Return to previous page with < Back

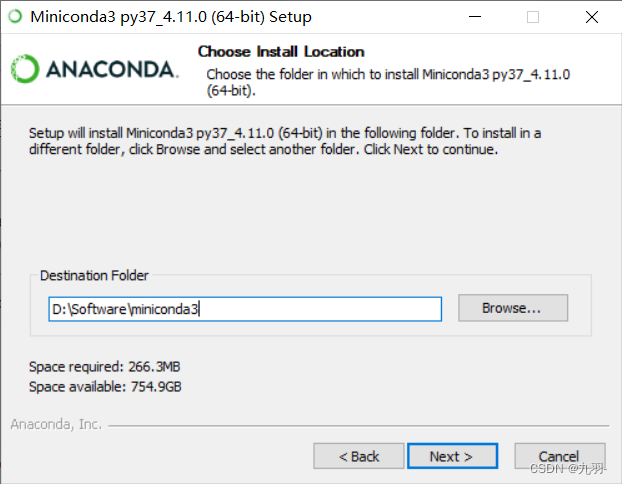coord(359,456)
